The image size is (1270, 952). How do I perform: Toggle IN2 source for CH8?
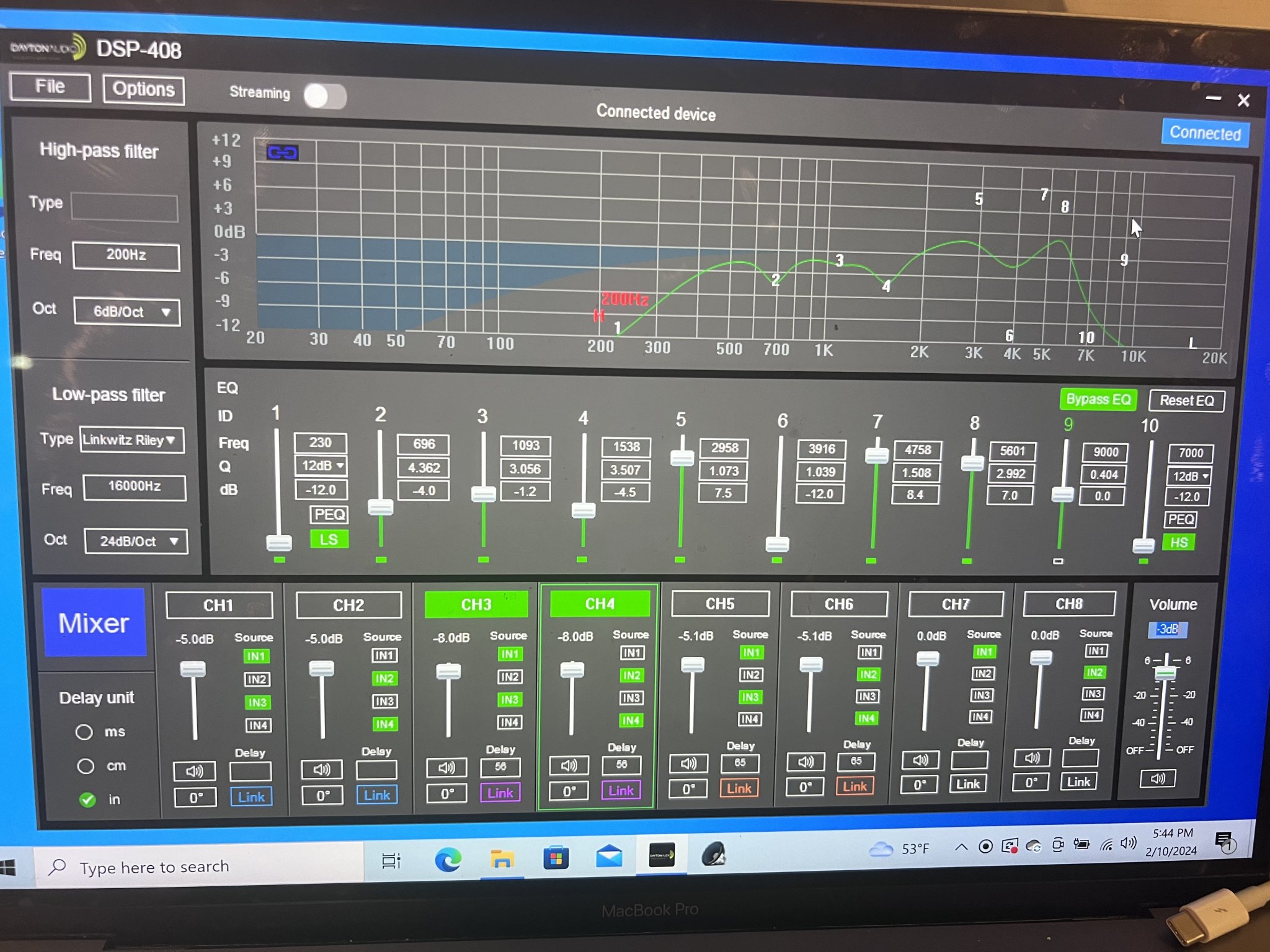pyautogui.click(x=1095, y=672)
